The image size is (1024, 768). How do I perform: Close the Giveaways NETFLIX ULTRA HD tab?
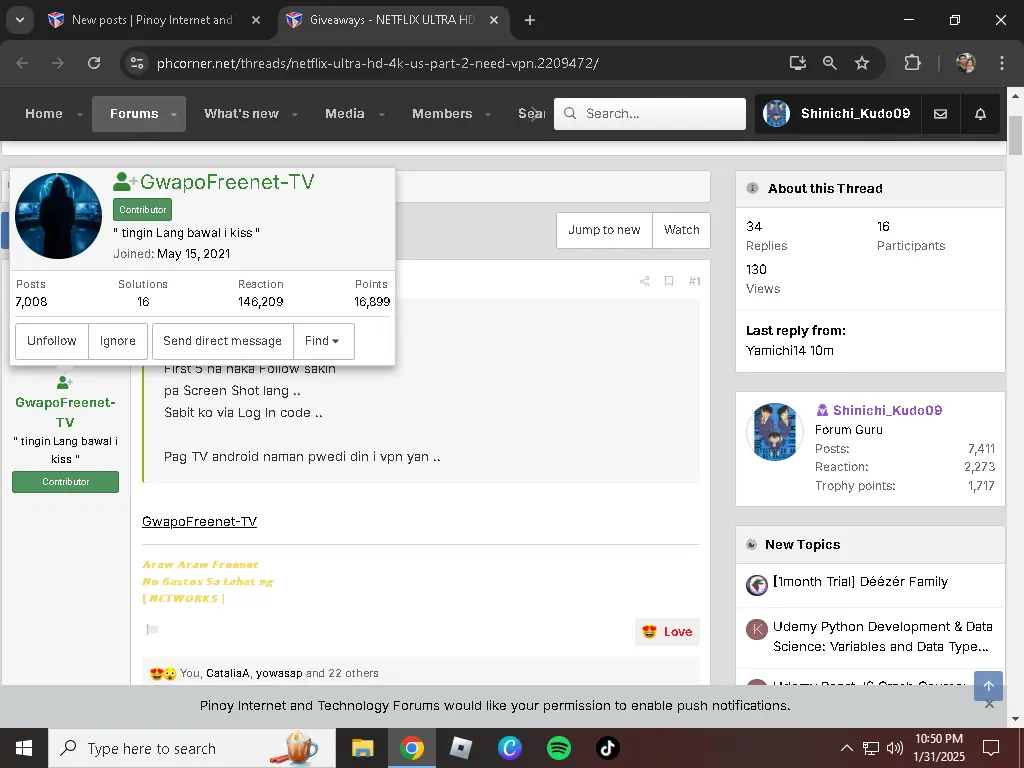[494, 20]
